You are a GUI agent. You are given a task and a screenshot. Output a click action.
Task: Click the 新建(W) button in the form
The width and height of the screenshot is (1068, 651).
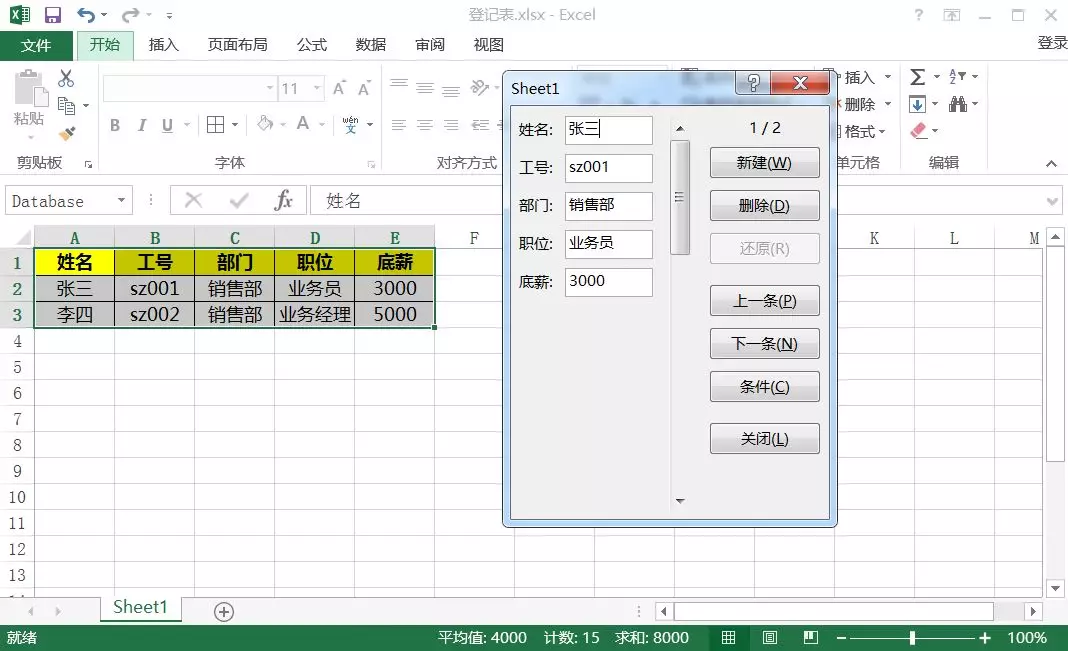pyautogui.click(x=764, y=163)
